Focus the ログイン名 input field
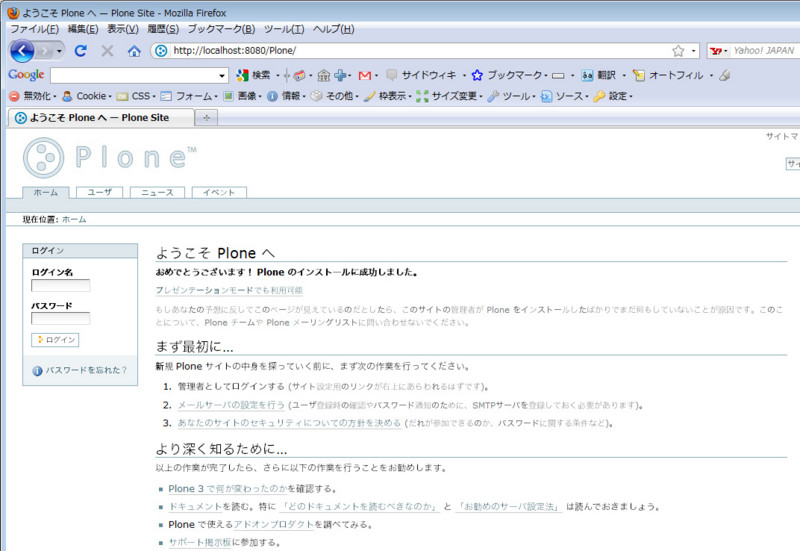The width and height of the screenshot is (800, 551). pos(60,285)
